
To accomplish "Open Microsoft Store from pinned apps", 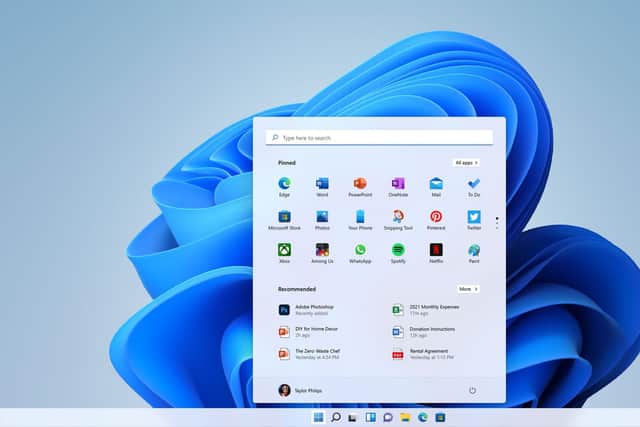I will pos(284,220).
